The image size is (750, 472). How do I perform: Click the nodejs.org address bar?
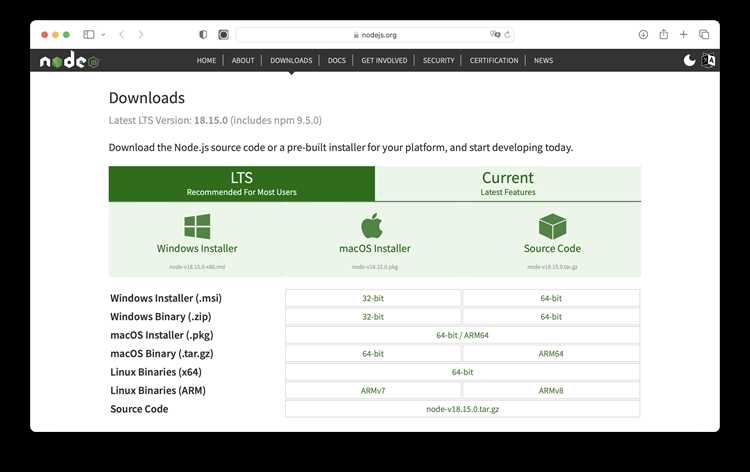pyautogui.click(x=375, y=35)
